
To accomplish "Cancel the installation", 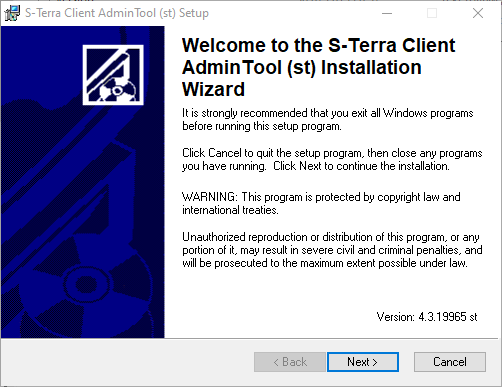I will pyautogui.click(x=450, y=362).
